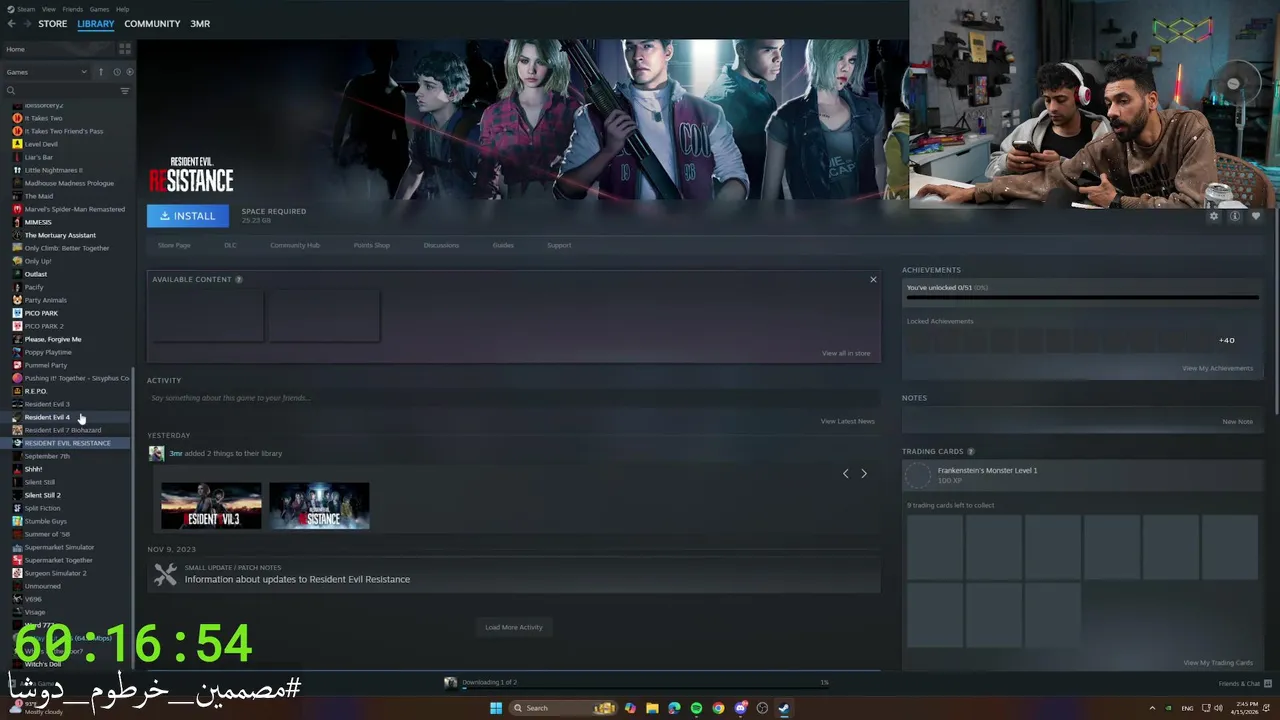Open Windows Start menu

495,708
